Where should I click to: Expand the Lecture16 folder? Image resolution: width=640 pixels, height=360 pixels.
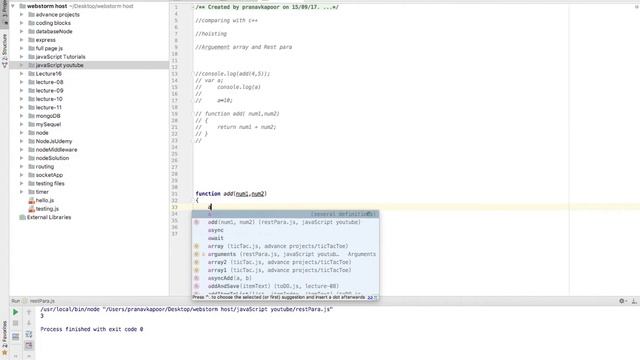[22, 74]
